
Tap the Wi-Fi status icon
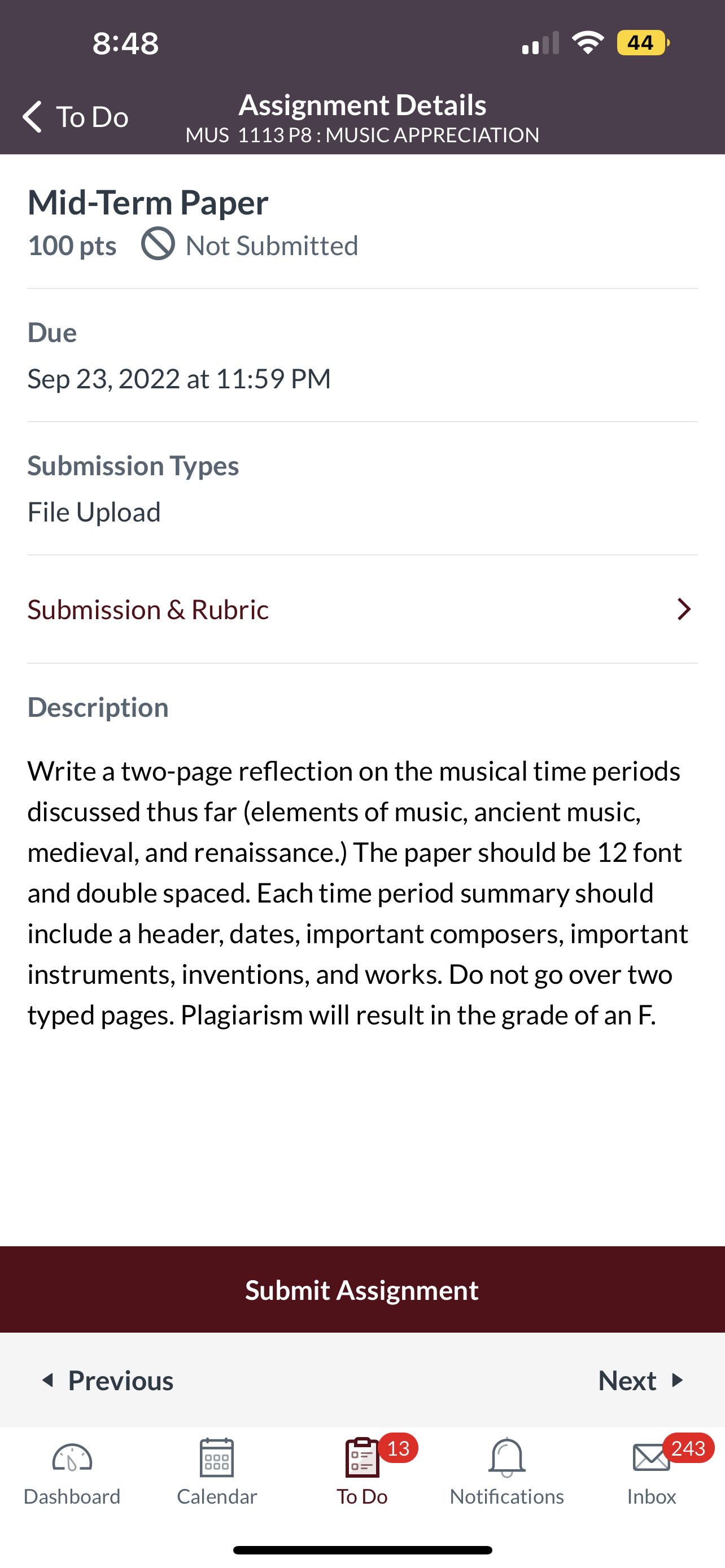coord(587,42)
